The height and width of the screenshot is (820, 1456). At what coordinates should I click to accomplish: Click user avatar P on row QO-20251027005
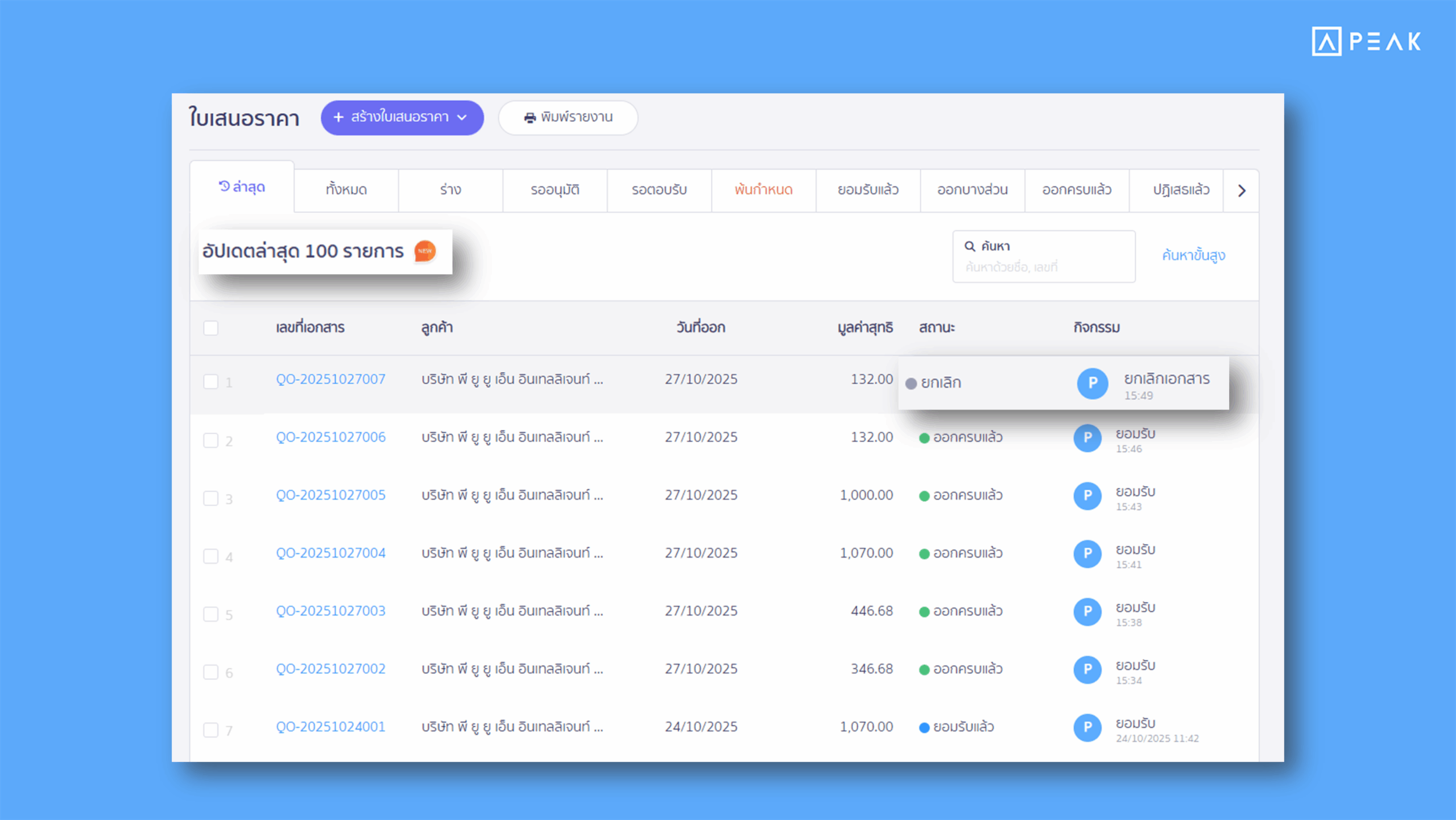click(x=1087, y=496)
